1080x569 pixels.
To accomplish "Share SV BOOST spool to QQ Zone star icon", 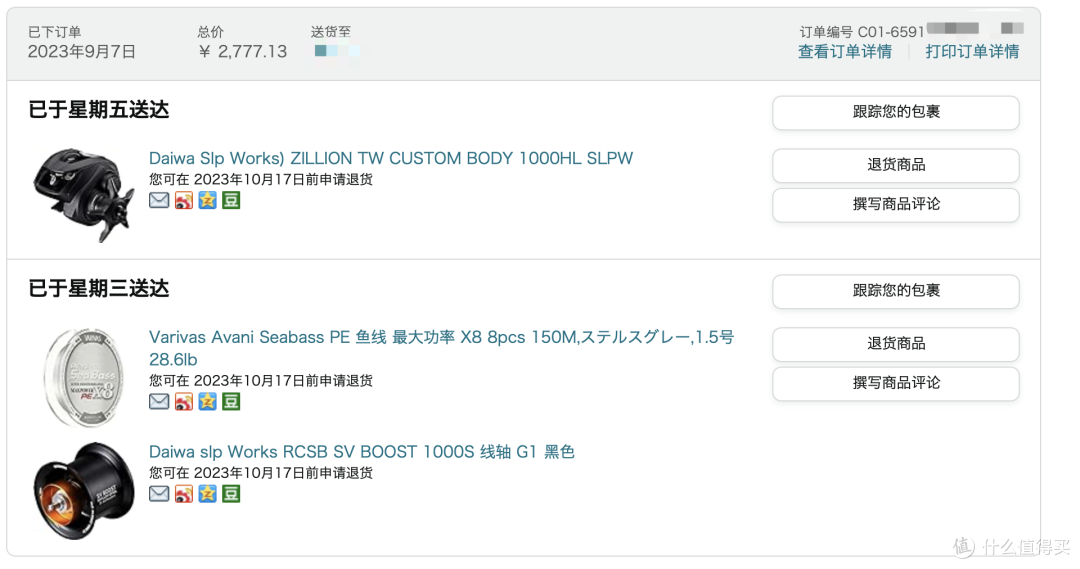I will point(207,494).
